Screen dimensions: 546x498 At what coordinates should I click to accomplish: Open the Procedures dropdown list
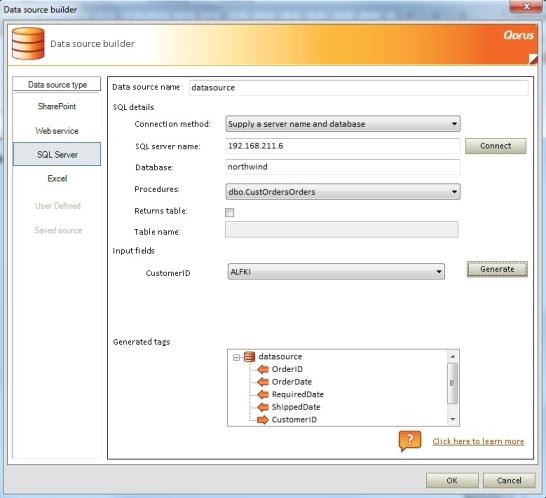[x=343, y=192]
